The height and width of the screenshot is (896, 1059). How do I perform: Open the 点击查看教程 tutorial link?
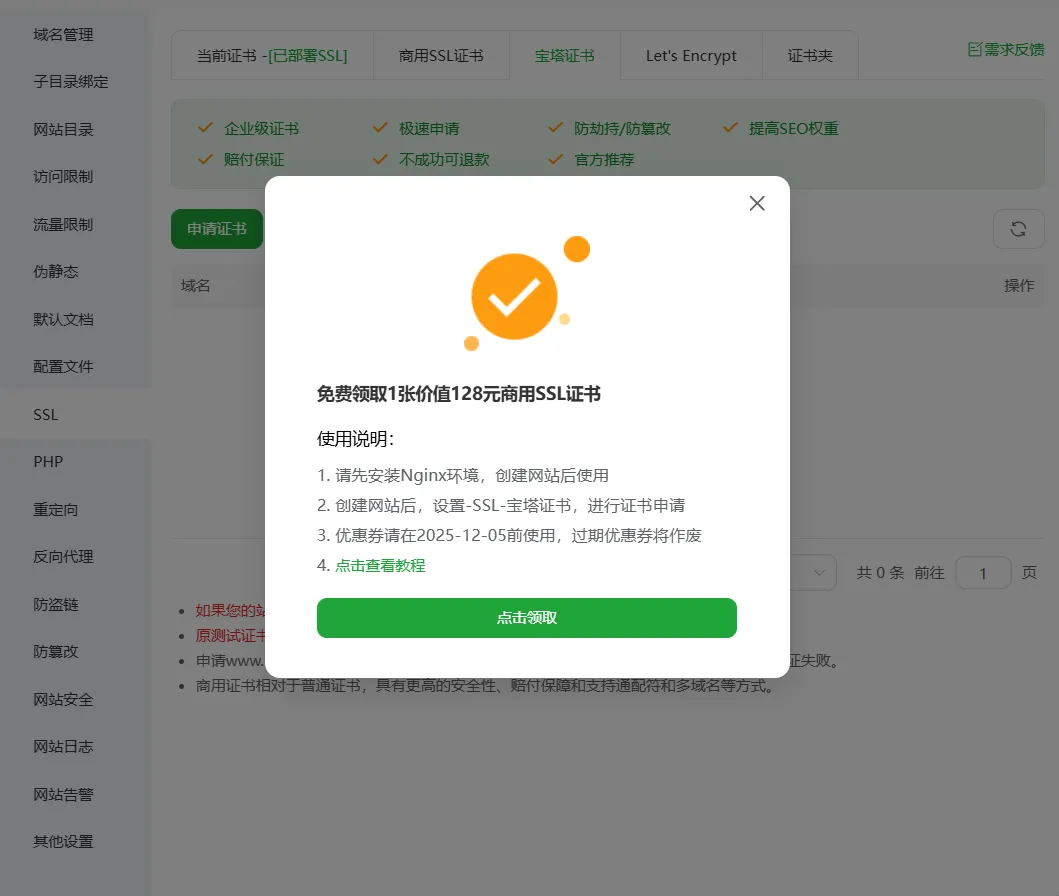380,565
